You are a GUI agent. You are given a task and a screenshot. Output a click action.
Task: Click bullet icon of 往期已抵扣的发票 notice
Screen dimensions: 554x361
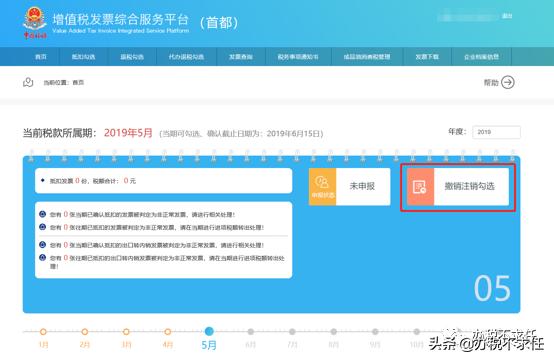pyautogui.click(x=43, y=227)
